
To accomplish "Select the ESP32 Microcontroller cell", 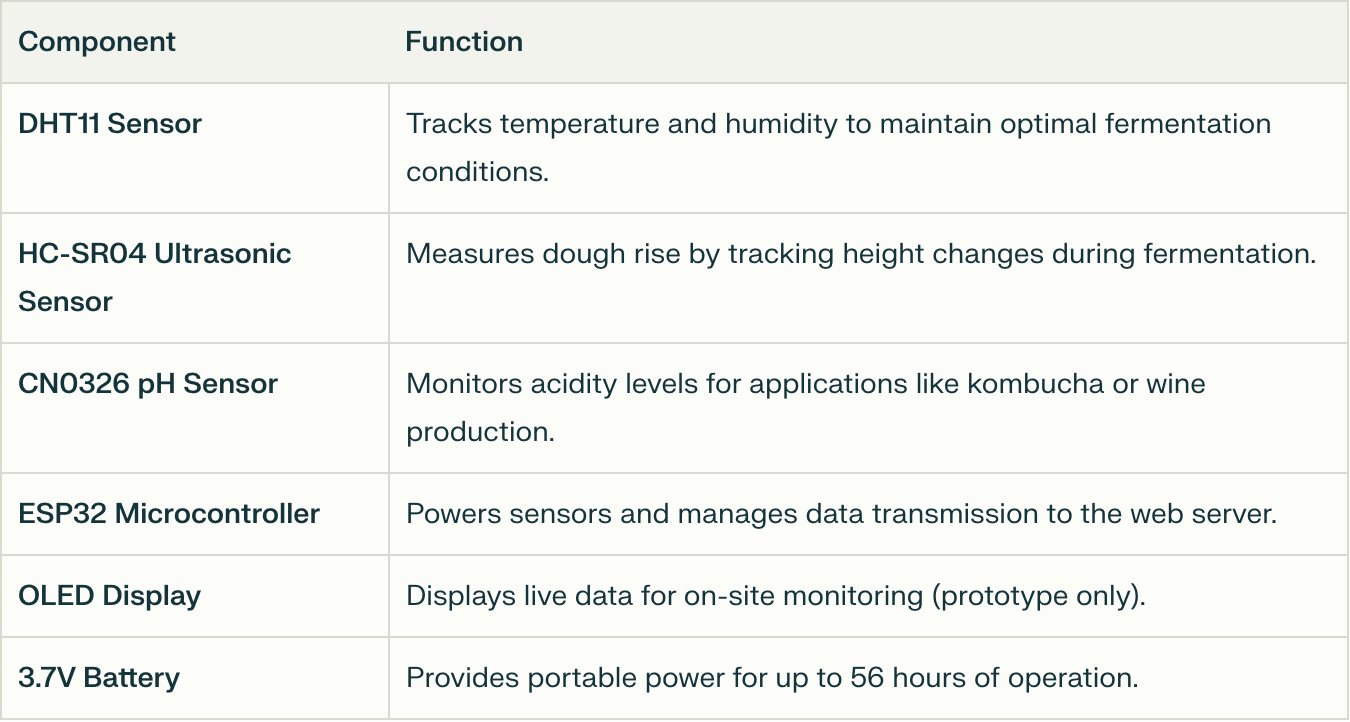I will pyautogui.click(x=169, y=514).
